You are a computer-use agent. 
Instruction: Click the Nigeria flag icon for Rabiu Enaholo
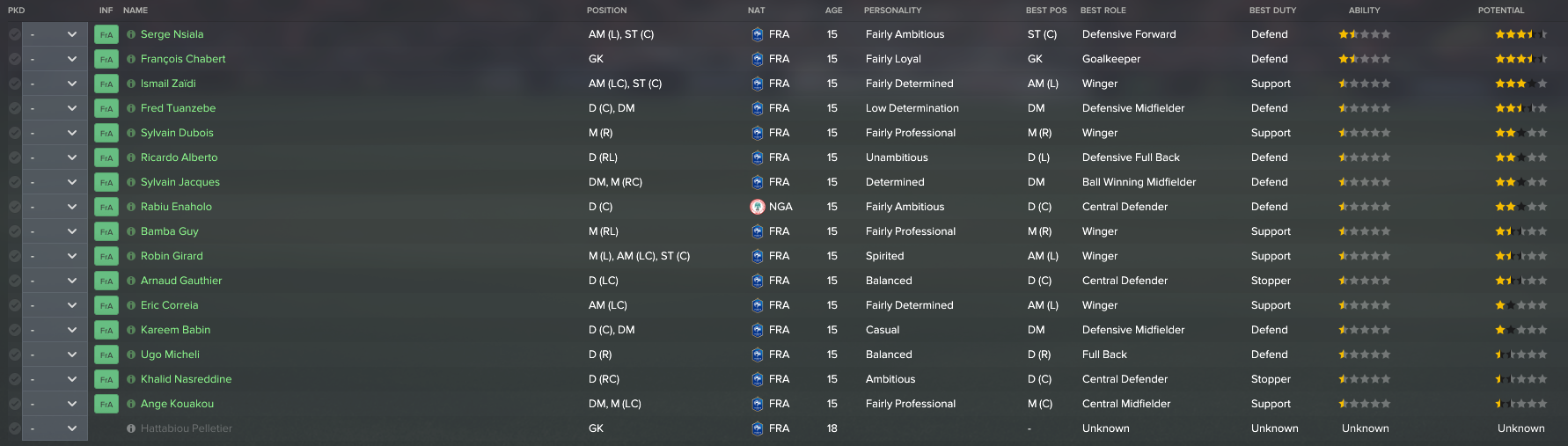(758, 207)
